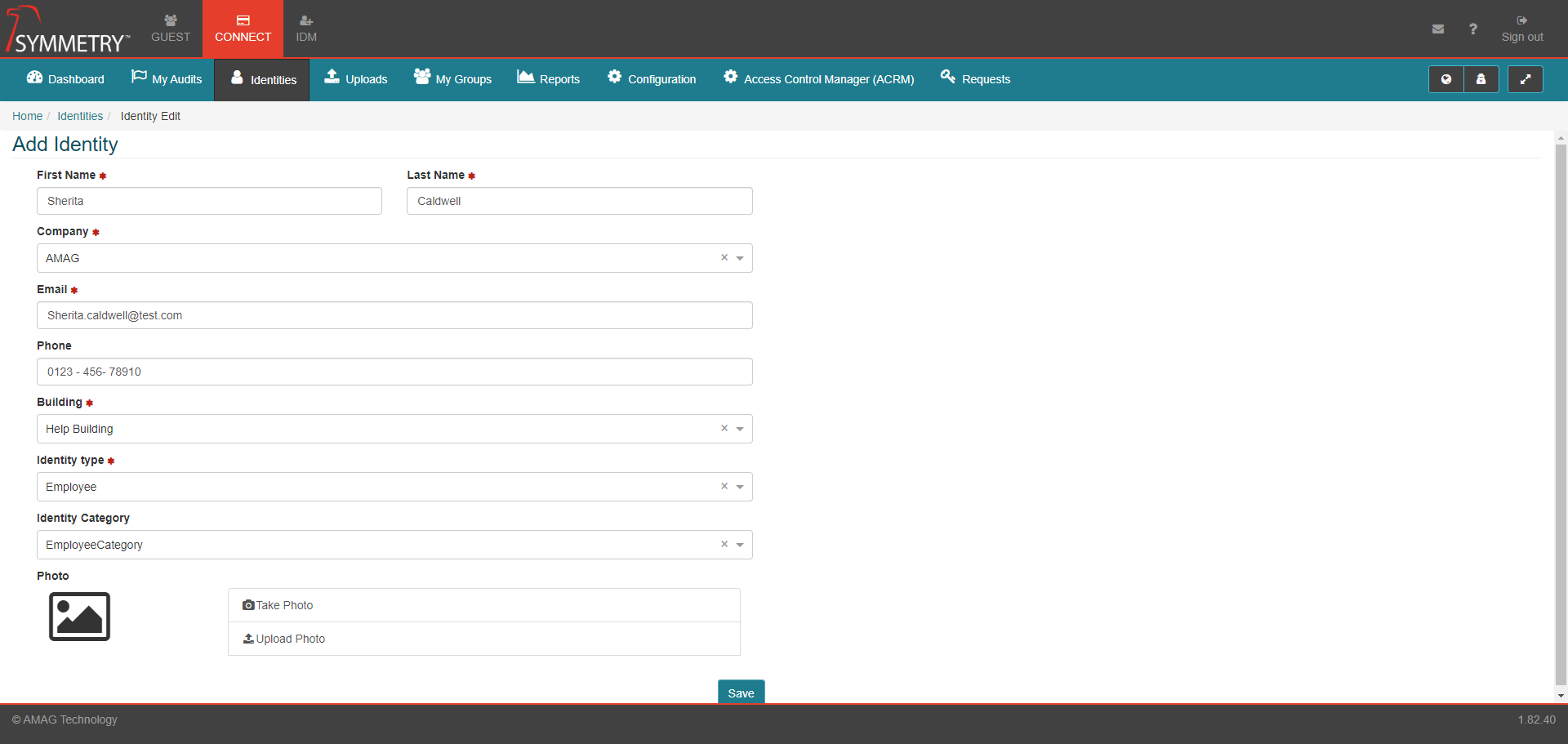Open the Reports menu

[x=548, y=79]
